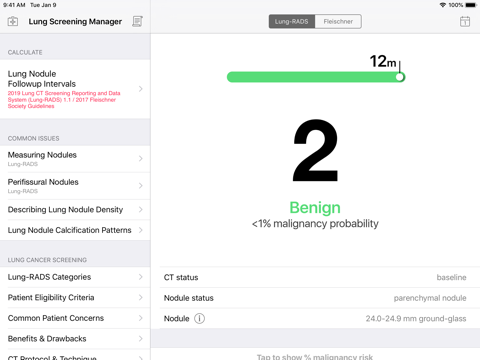Switch to the Fleischner segment
The width and height of the screenshot is (480, 360).
pos(338,22)
